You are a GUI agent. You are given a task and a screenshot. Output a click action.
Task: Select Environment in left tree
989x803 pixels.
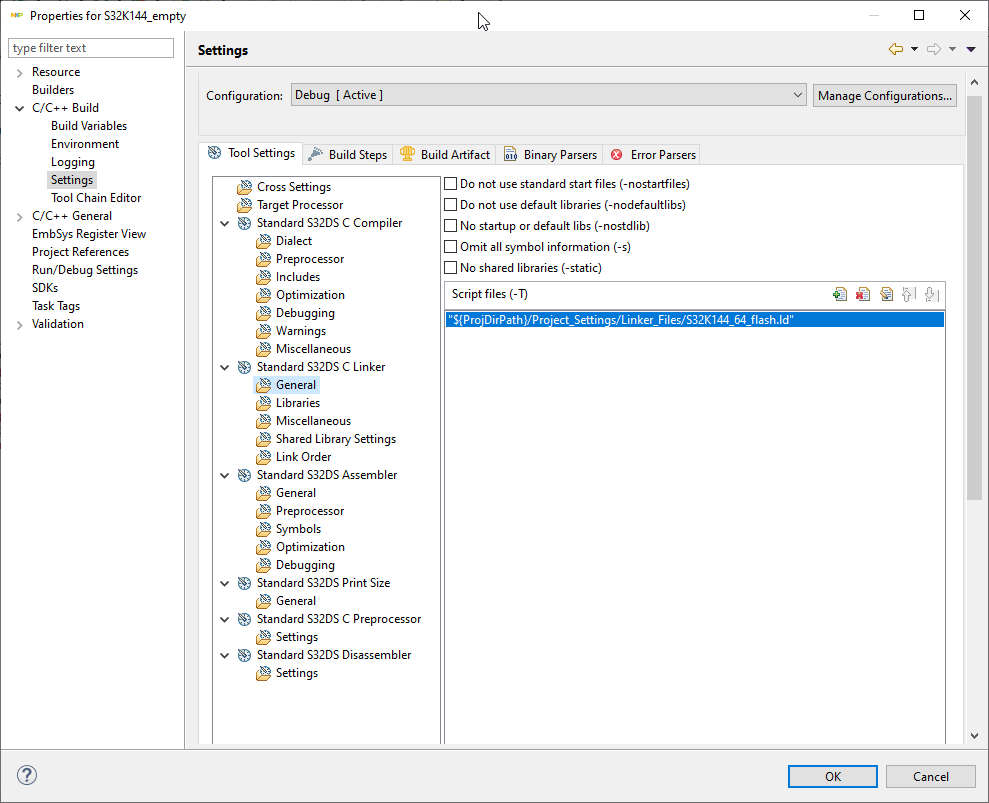[85, 144]
